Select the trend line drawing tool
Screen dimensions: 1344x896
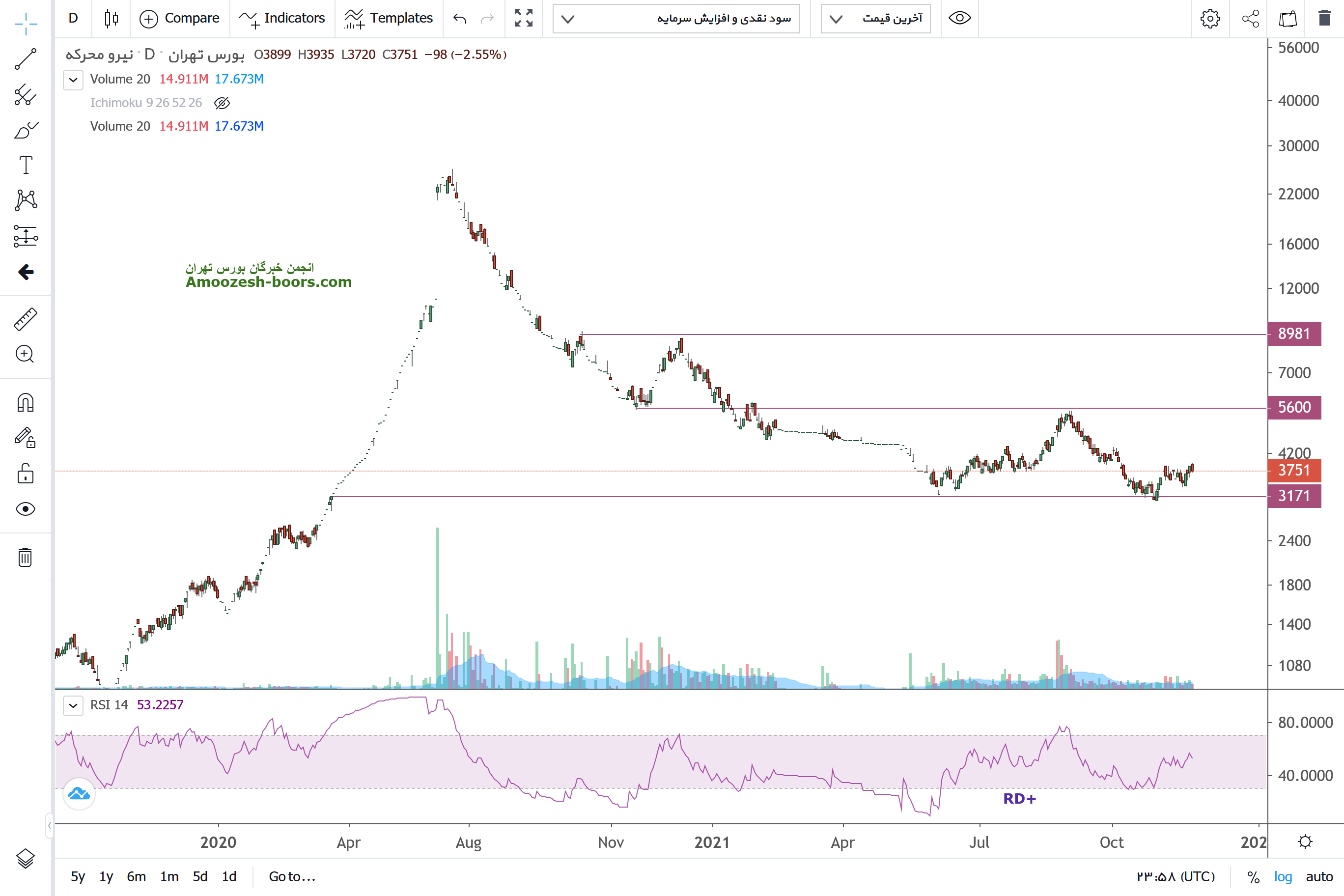pyautogui.click(x=25, y=59)
